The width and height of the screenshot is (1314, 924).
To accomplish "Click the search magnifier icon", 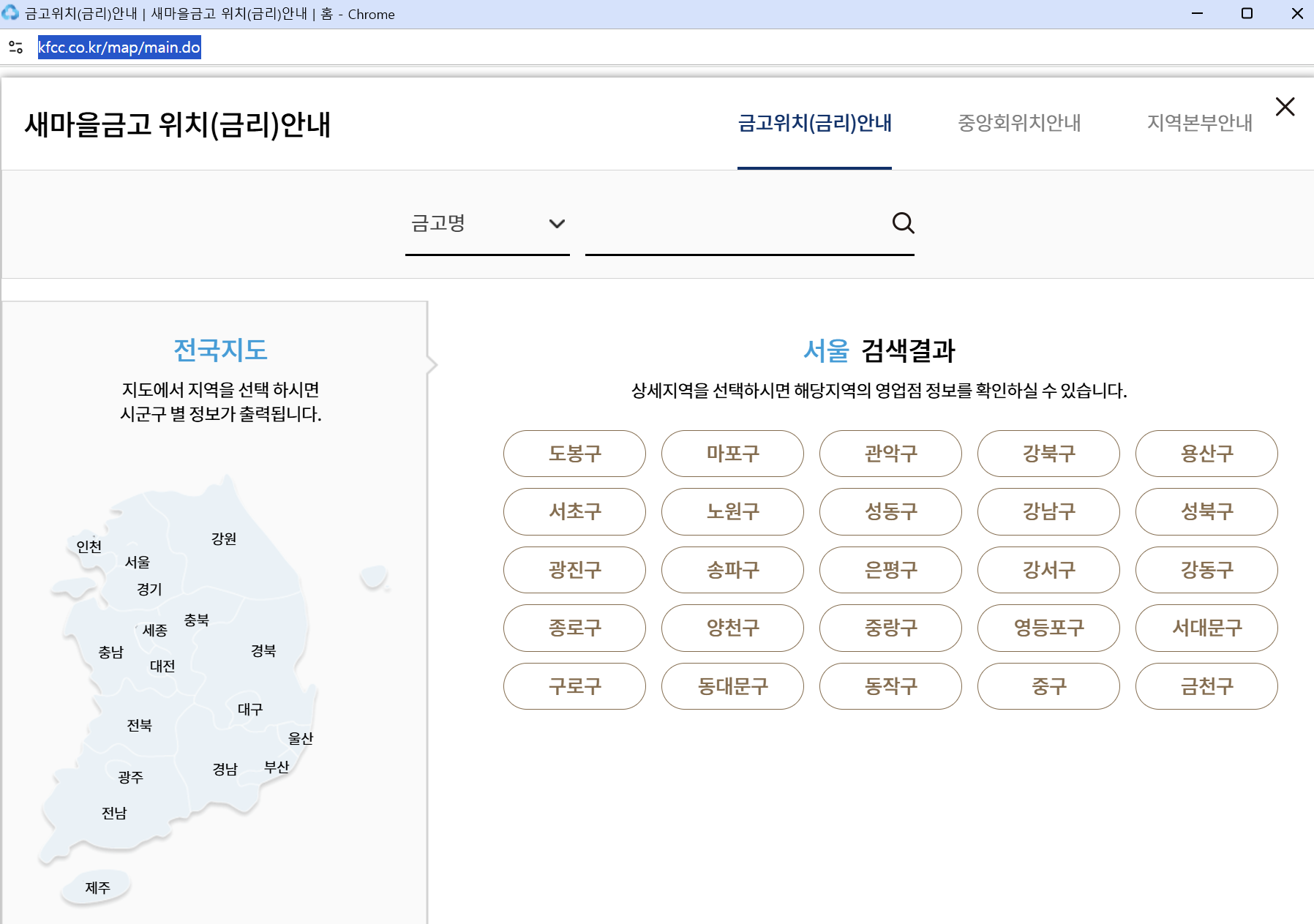I will pos(903,223).
